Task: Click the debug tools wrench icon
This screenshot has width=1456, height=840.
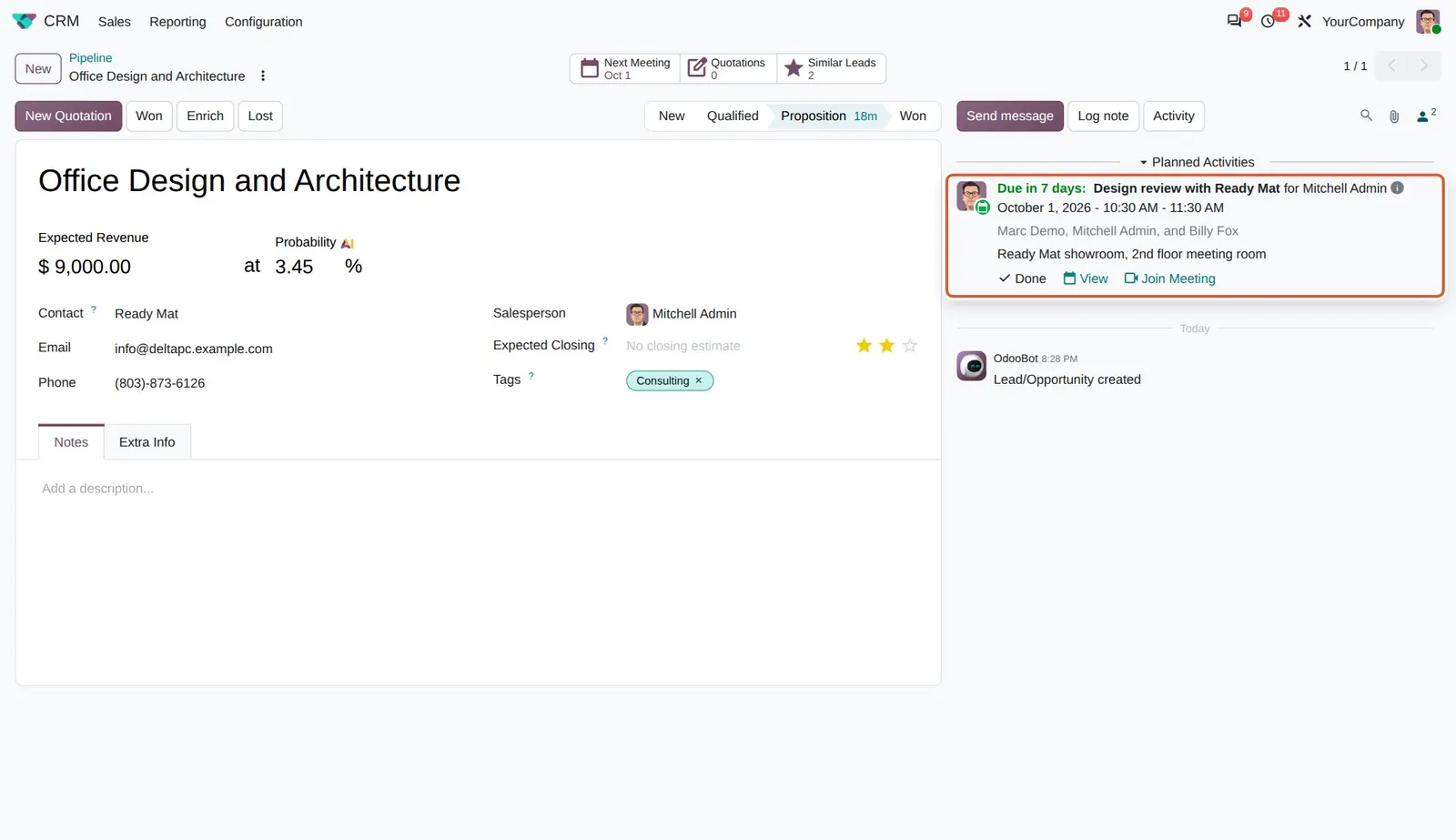Action: click(1304, 21)
